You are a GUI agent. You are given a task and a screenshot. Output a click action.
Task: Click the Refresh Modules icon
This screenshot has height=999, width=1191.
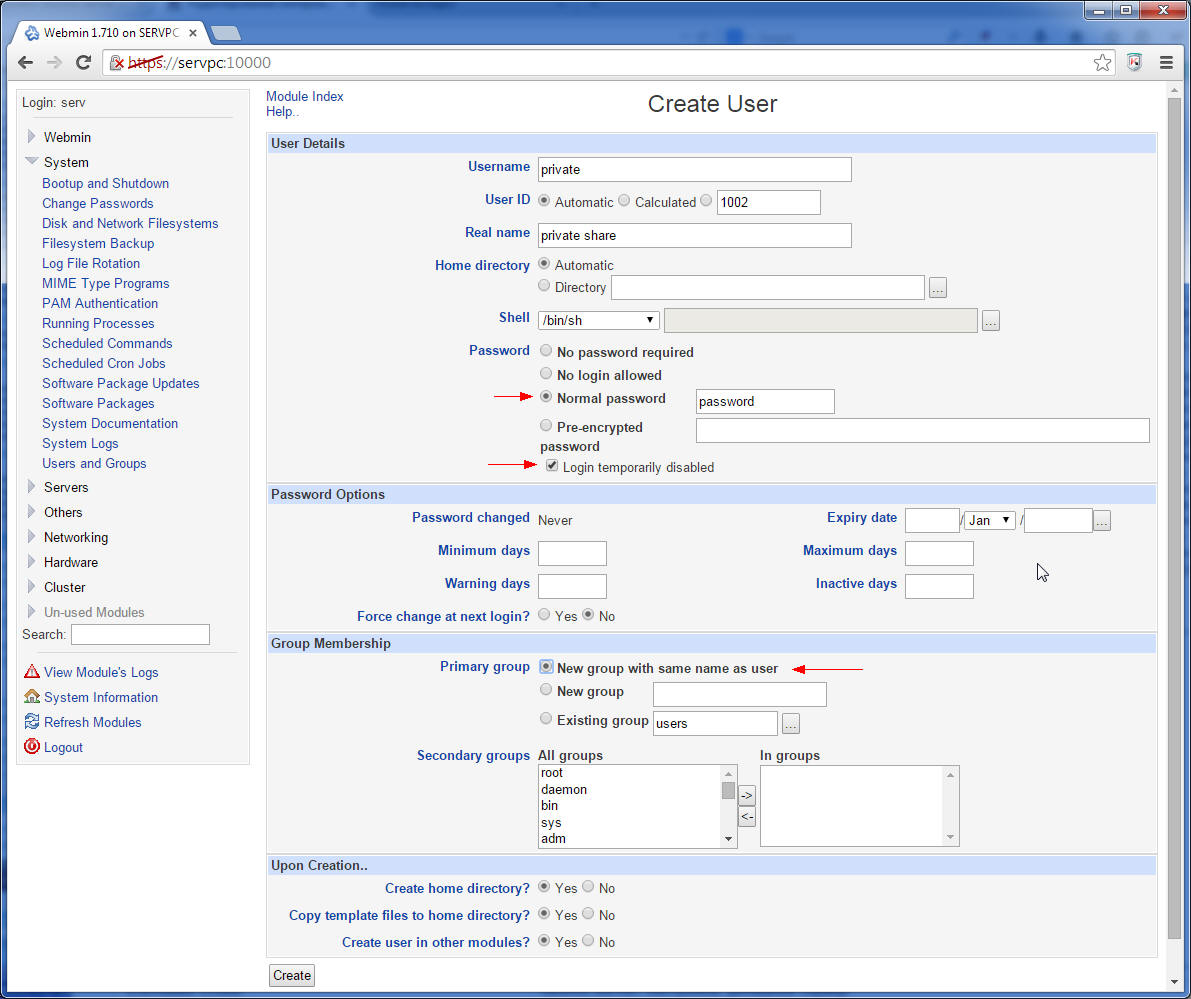pyautogui.click(x=32, y=722)
